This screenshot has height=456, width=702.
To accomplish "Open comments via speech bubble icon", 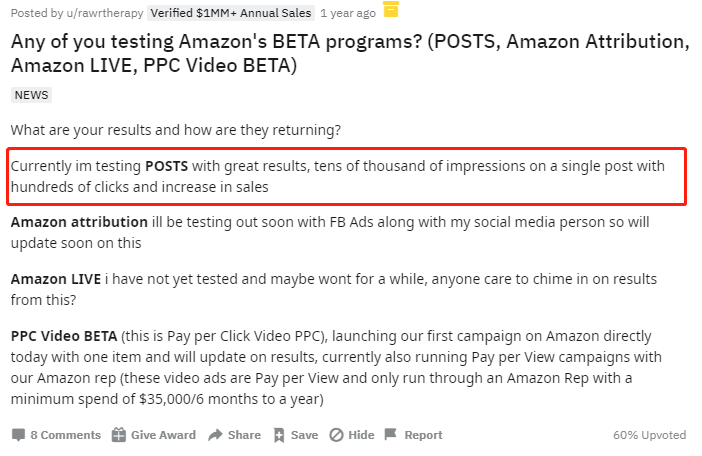I will 18,435.
